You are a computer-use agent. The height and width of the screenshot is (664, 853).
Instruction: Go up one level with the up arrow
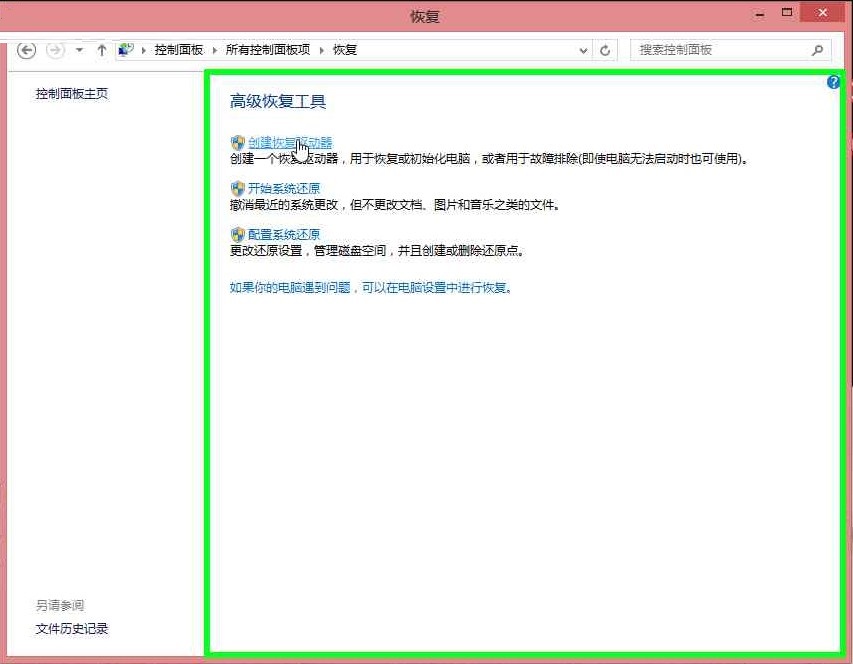[x=101, y=50]
